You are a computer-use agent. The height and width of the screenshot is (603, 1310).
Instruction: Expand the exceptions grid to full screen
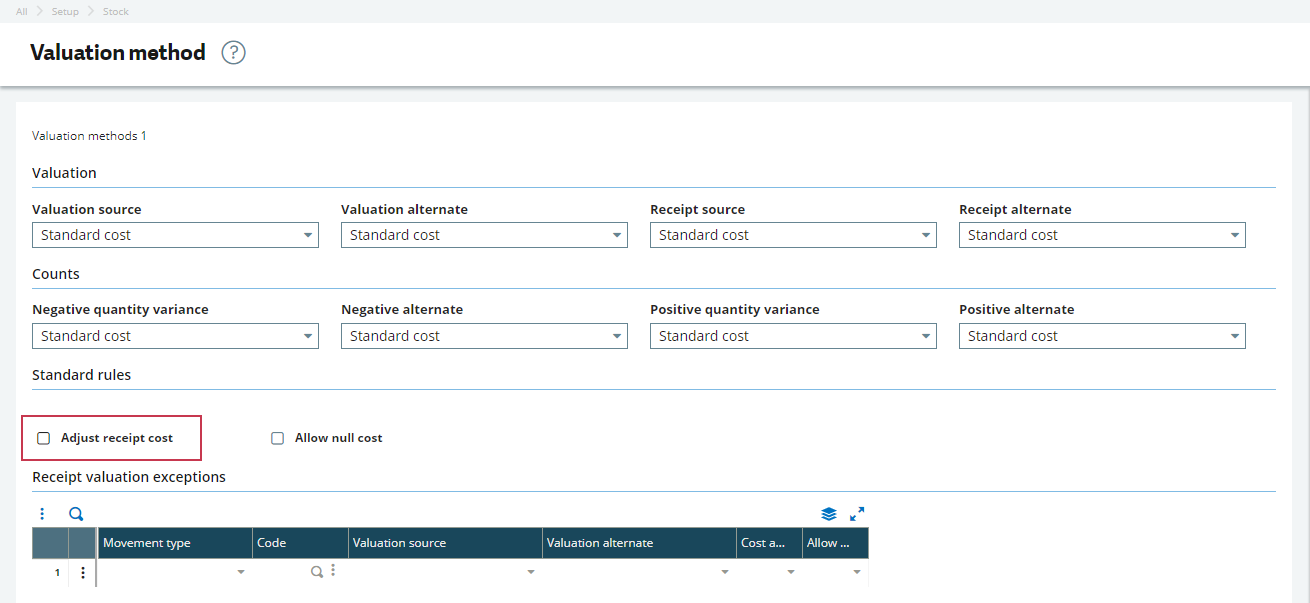point(857,514)
